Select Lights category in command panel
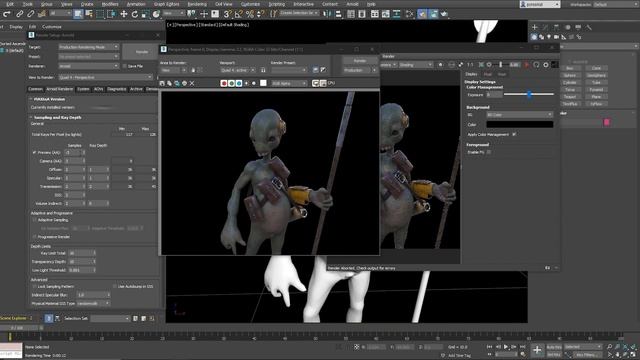This screenshot has width=640, height=360. click(x=549, y=37)
